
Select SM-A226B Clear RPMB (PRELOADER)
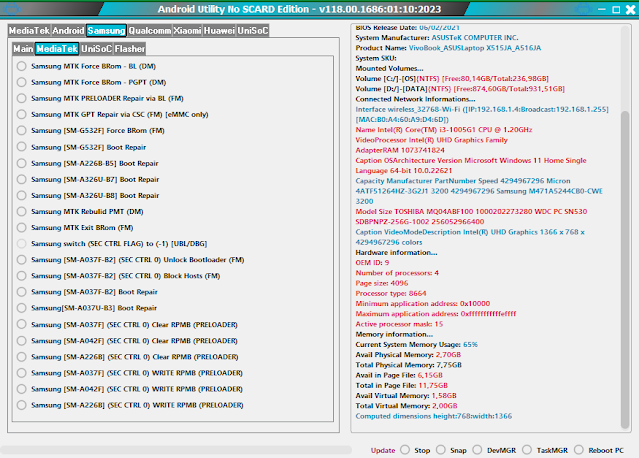pyautogui.click(x=22, y=357)
